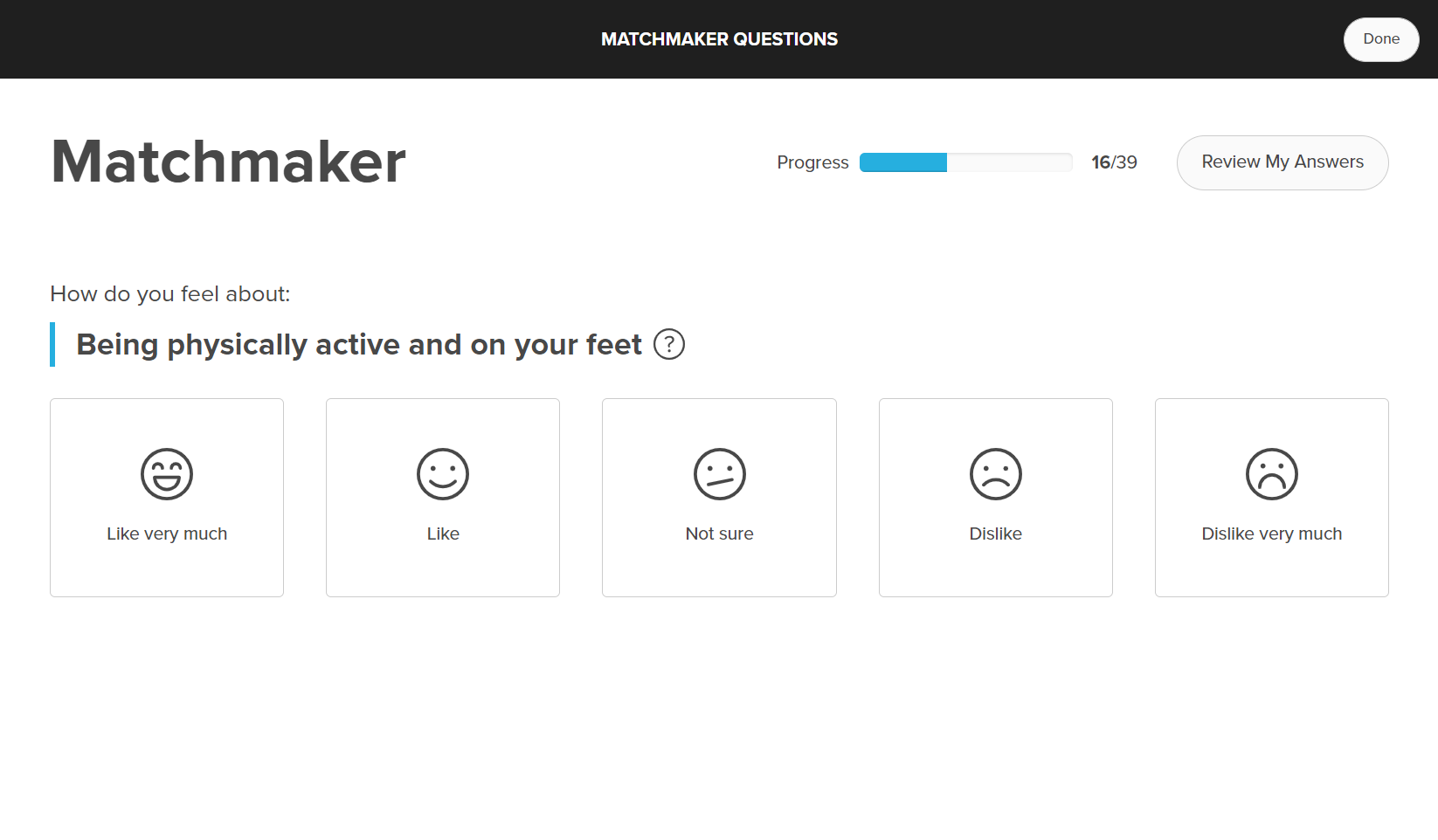Select the "Dislike" answer label
Viewport: 1438px width, 840px height.
pos(995,534)
